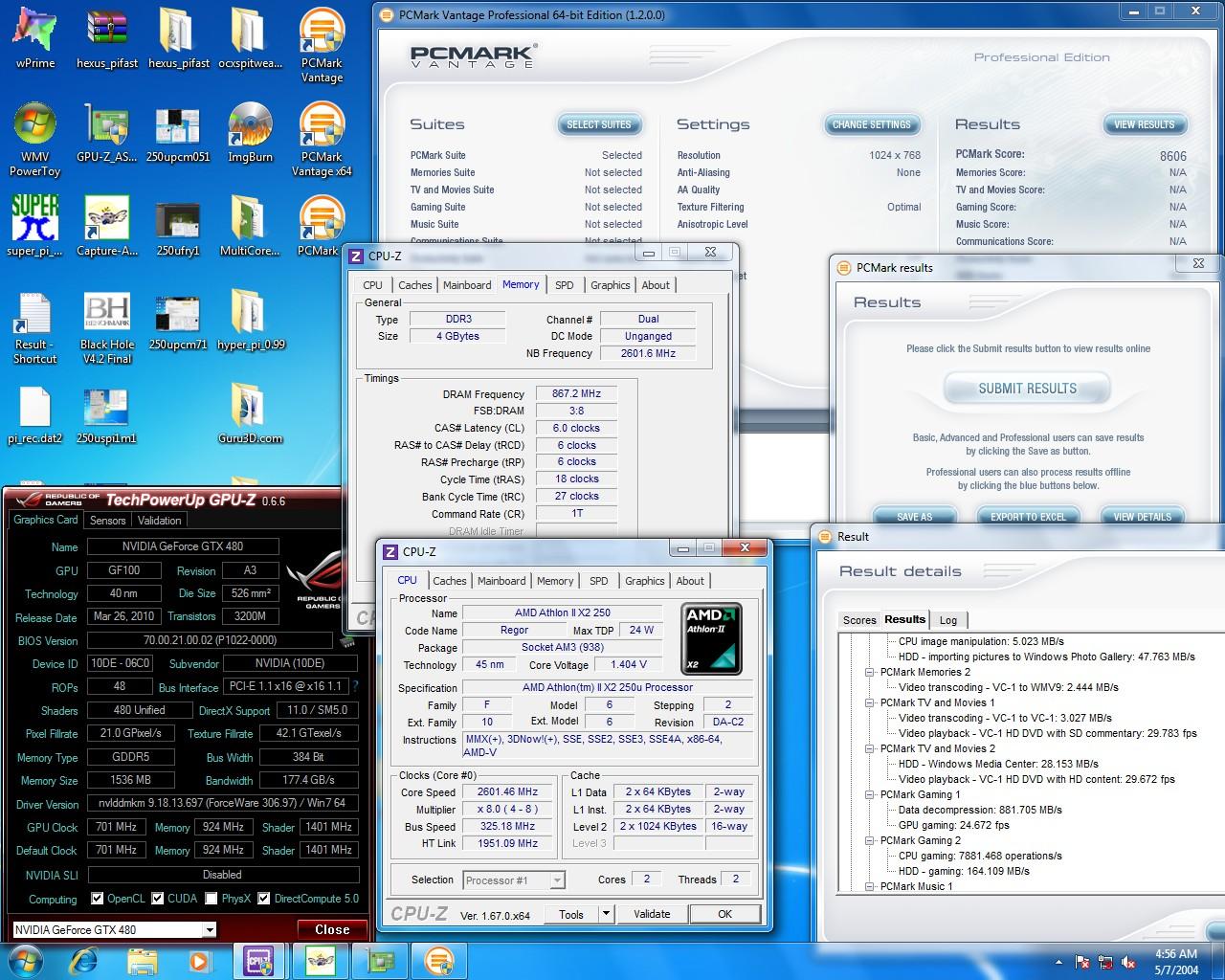Select the WMV PowerToy desktop icon
The width and height of the screenshot is (1225, 980).
coord(35,139)
